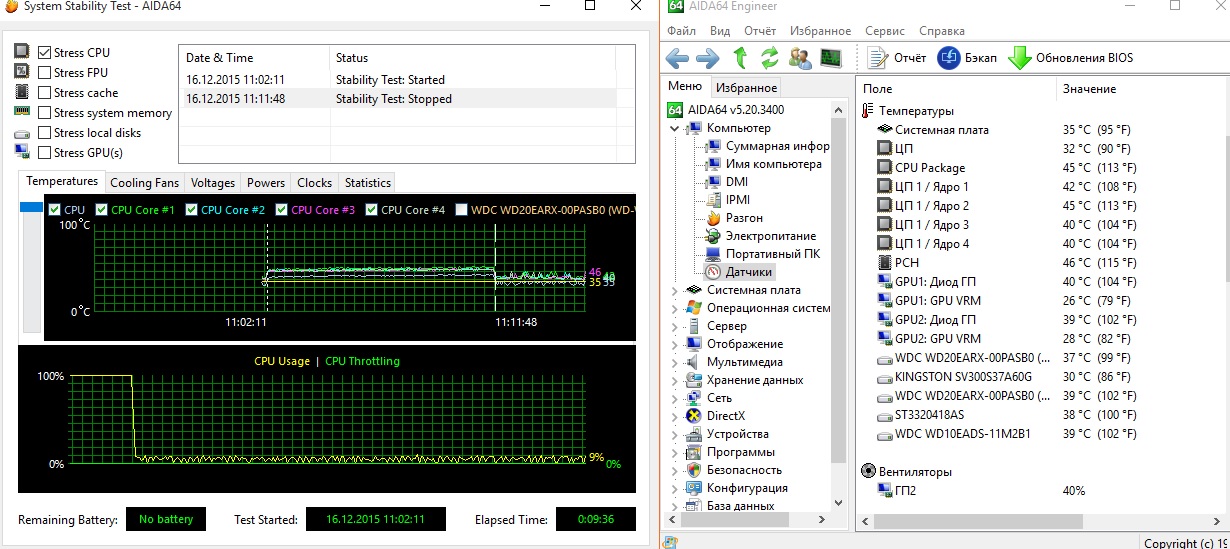
Task: Select Разгон overclock item with flame icon
Action: [x=734, y=218]
